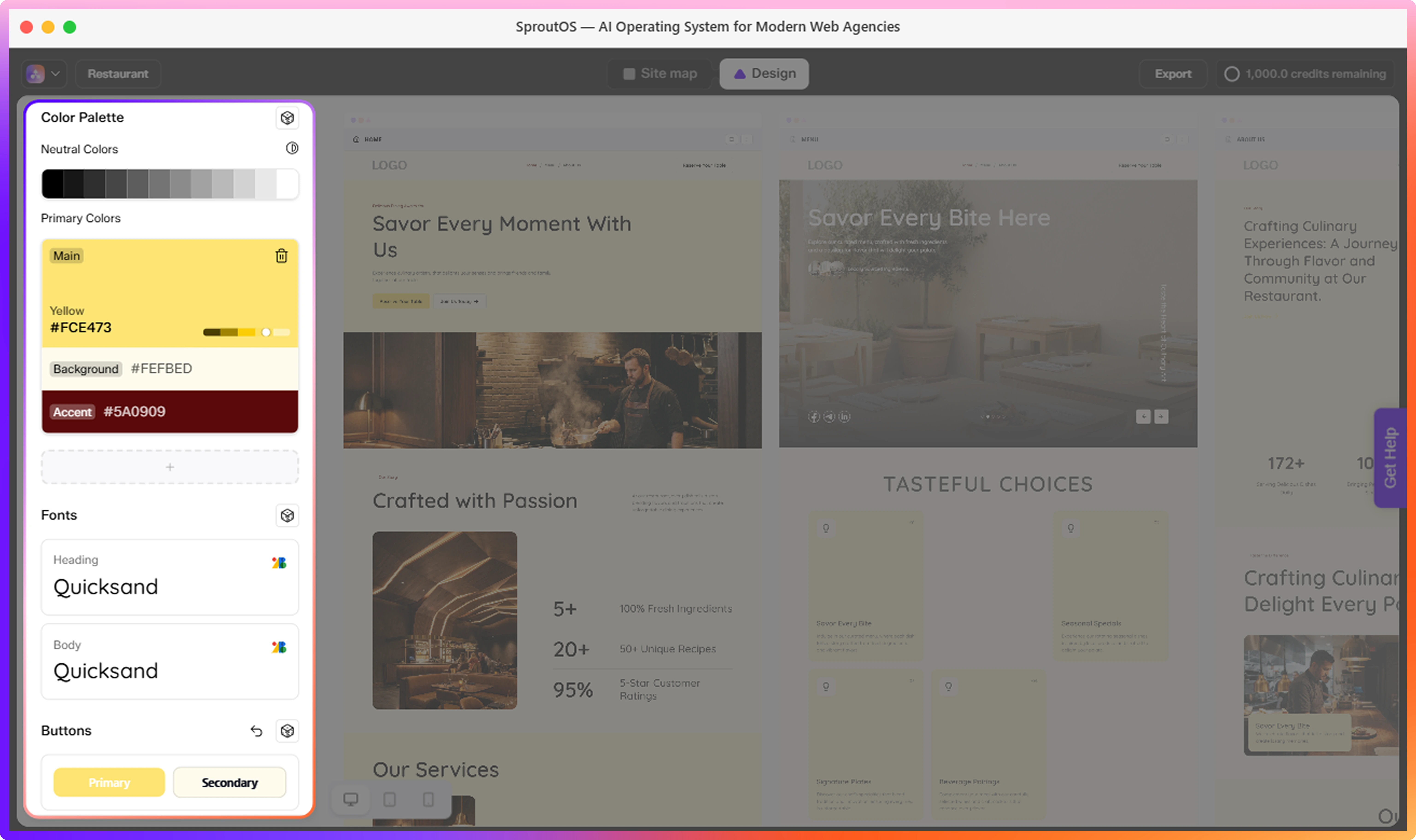Image resolution: width=1416 pixels, height=840 pixels.
Task: Select the white swatch in Neutral Colors
Action: [287, 184]
